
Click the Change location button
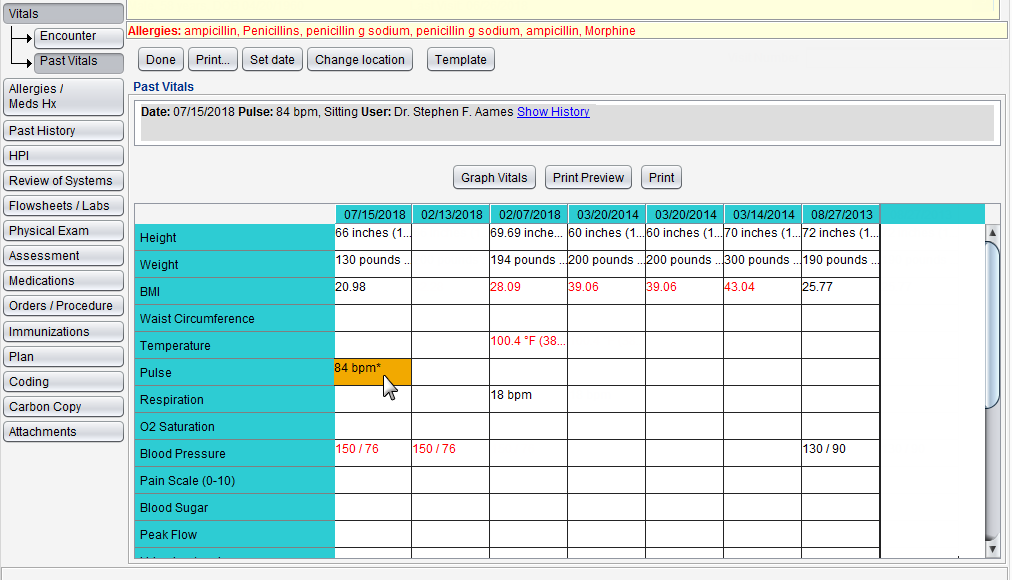[359, 60]
